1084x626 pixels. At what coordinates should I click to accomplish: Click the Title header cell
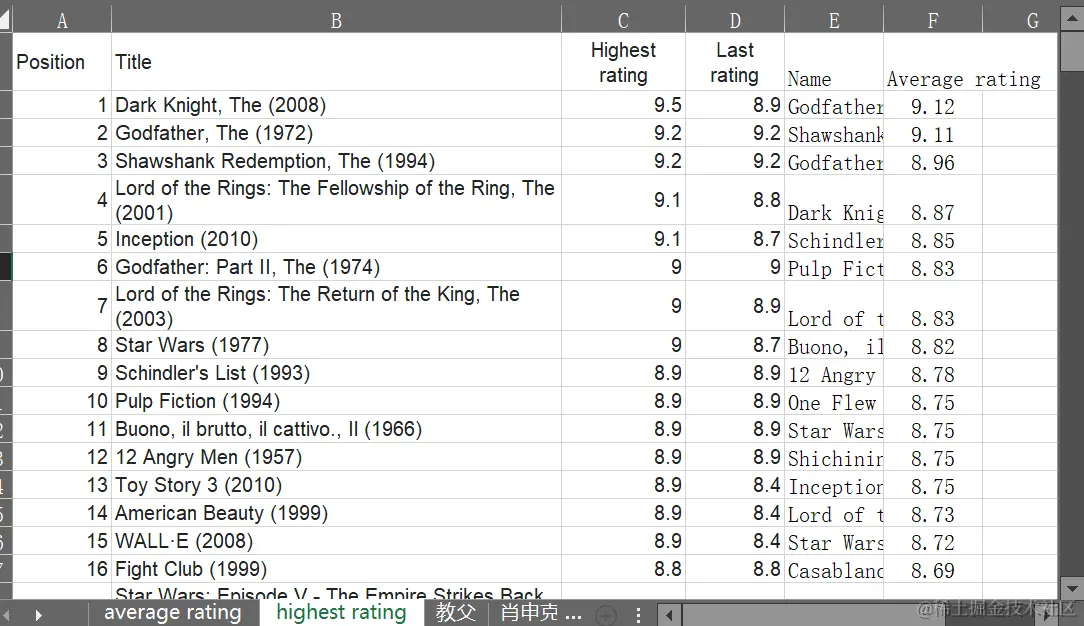(x=336, y=62)
